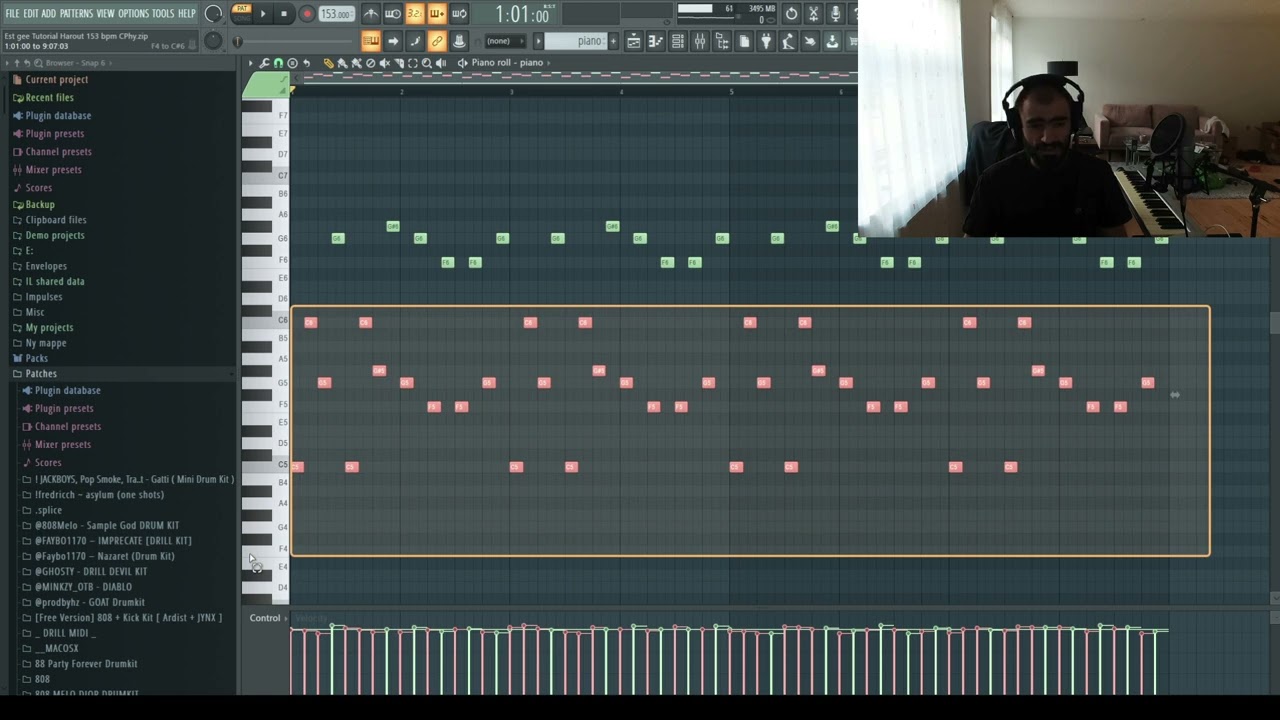Expand the Current project folder
The width and height of the screenshot is (1280, 720).
[57, 79]
